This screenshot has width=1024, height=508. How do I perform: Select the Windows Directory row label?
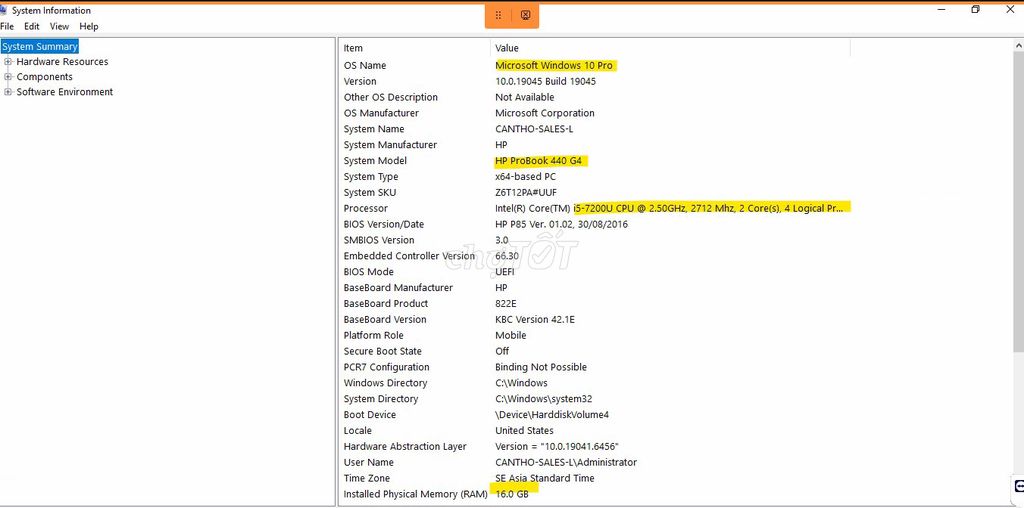coord(385,383)
